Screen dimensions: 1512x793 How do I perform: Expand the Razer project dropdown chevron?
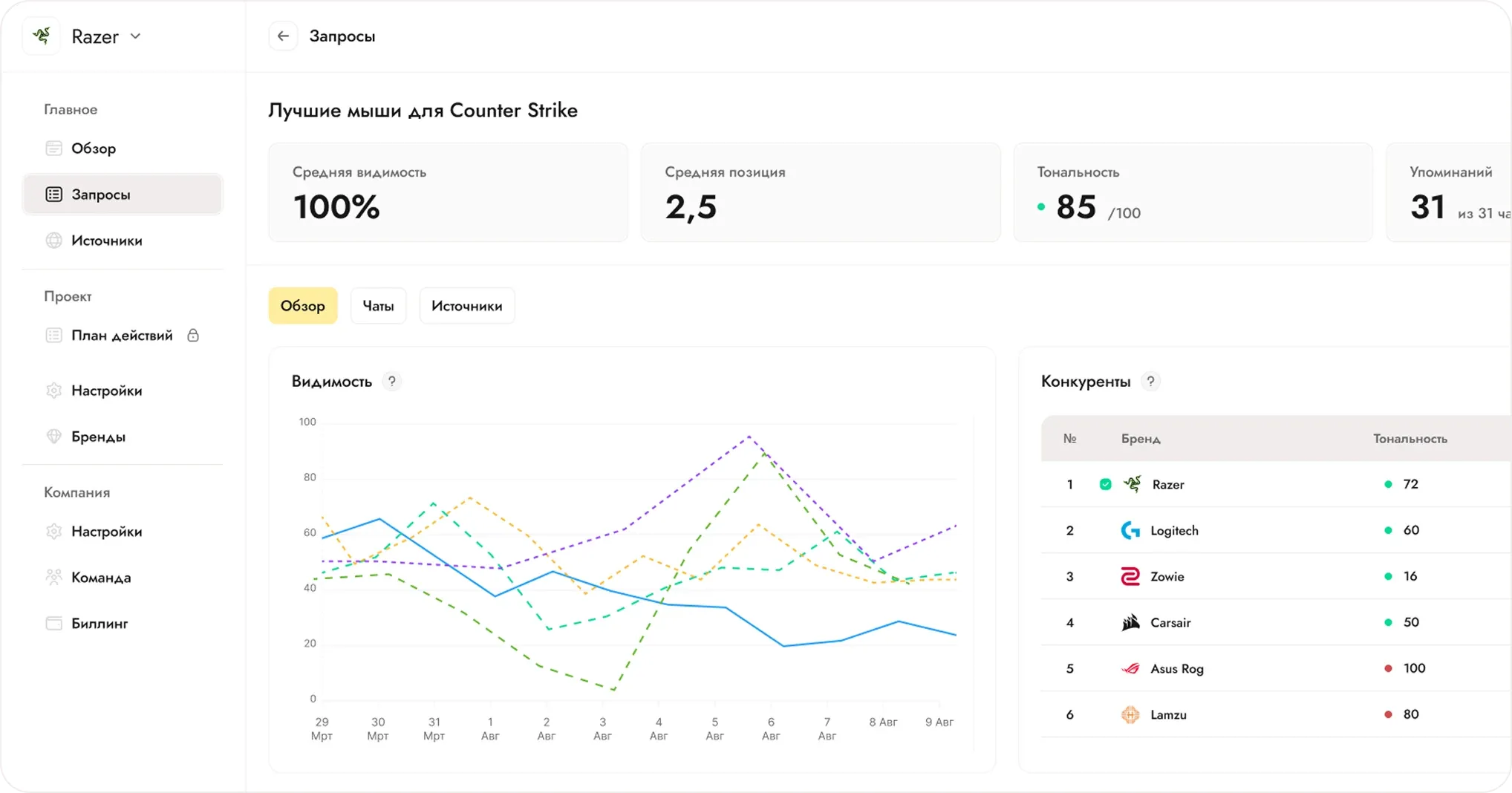coord(135,36)
